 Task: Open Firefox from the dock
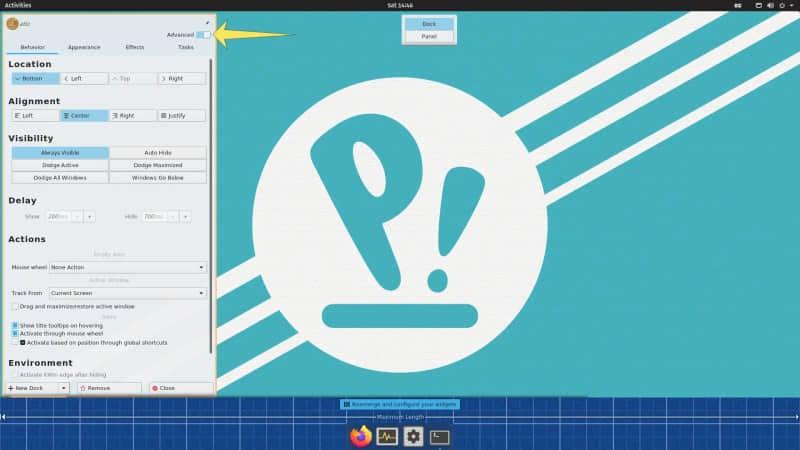click(361, 436)
